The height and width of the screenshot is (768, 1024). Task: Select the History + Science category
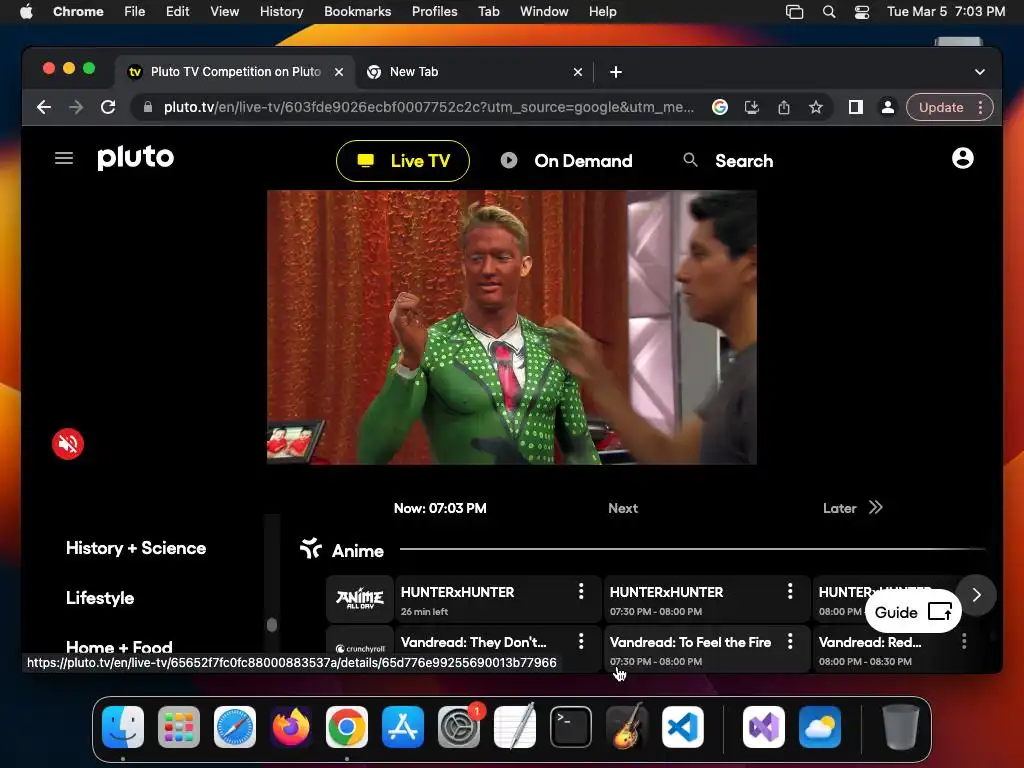[136, 548]
